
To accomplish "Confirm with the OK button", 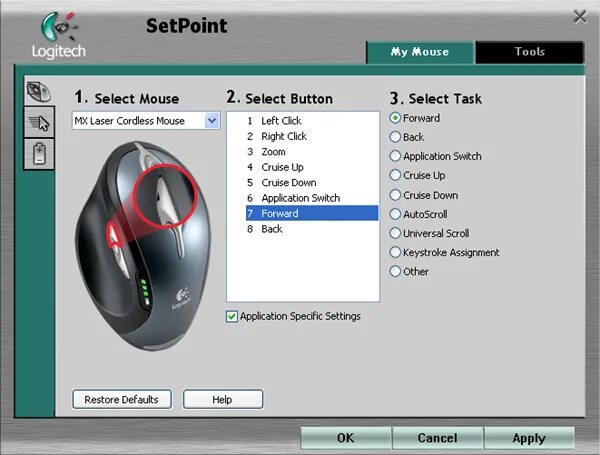I will (346, 438).
